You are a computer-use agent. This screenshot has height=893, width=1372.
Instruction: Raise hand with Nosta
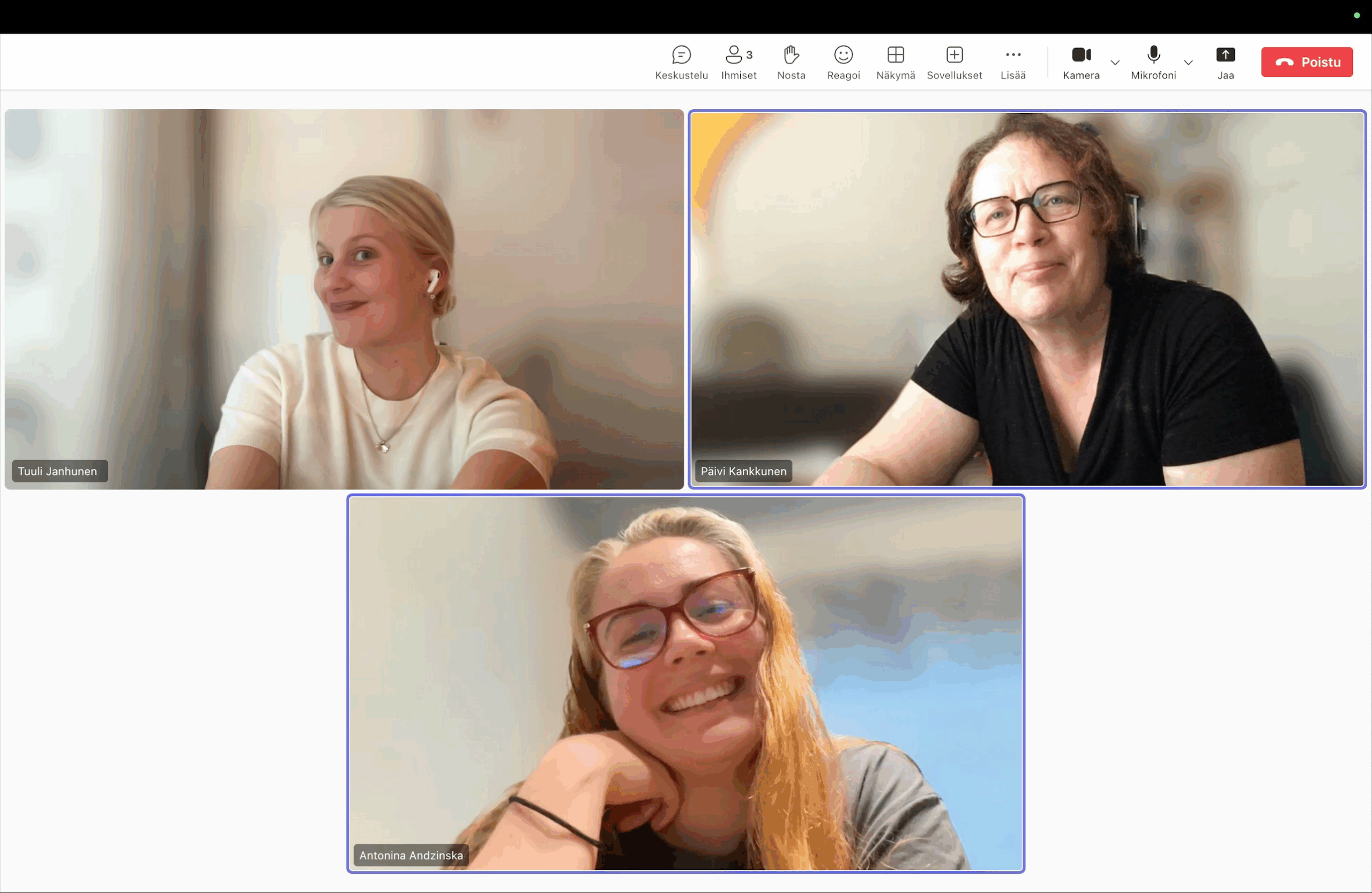tap(791, 62)
